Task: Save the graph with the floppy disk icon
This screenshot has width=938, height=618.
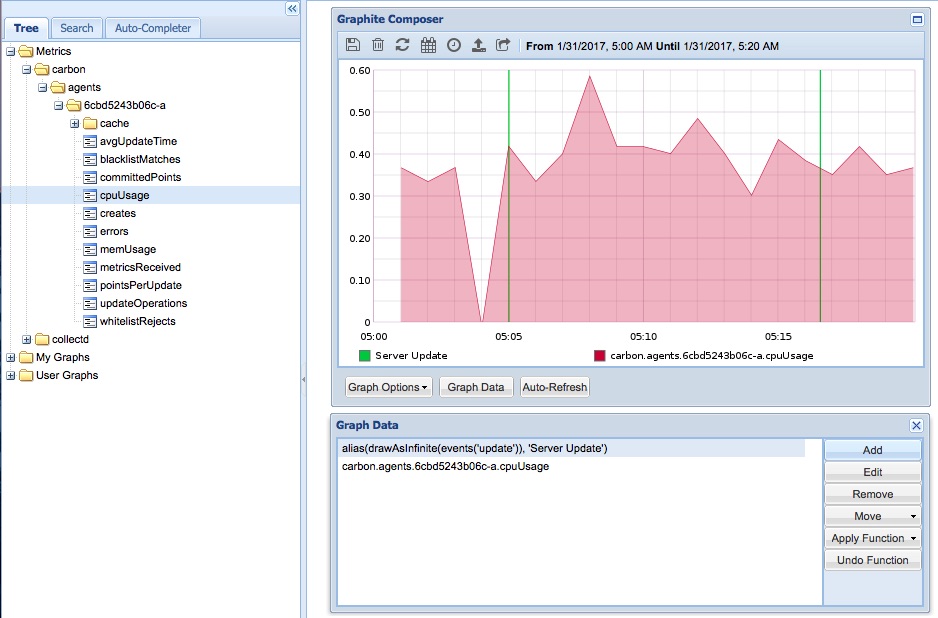Action: 353,45
